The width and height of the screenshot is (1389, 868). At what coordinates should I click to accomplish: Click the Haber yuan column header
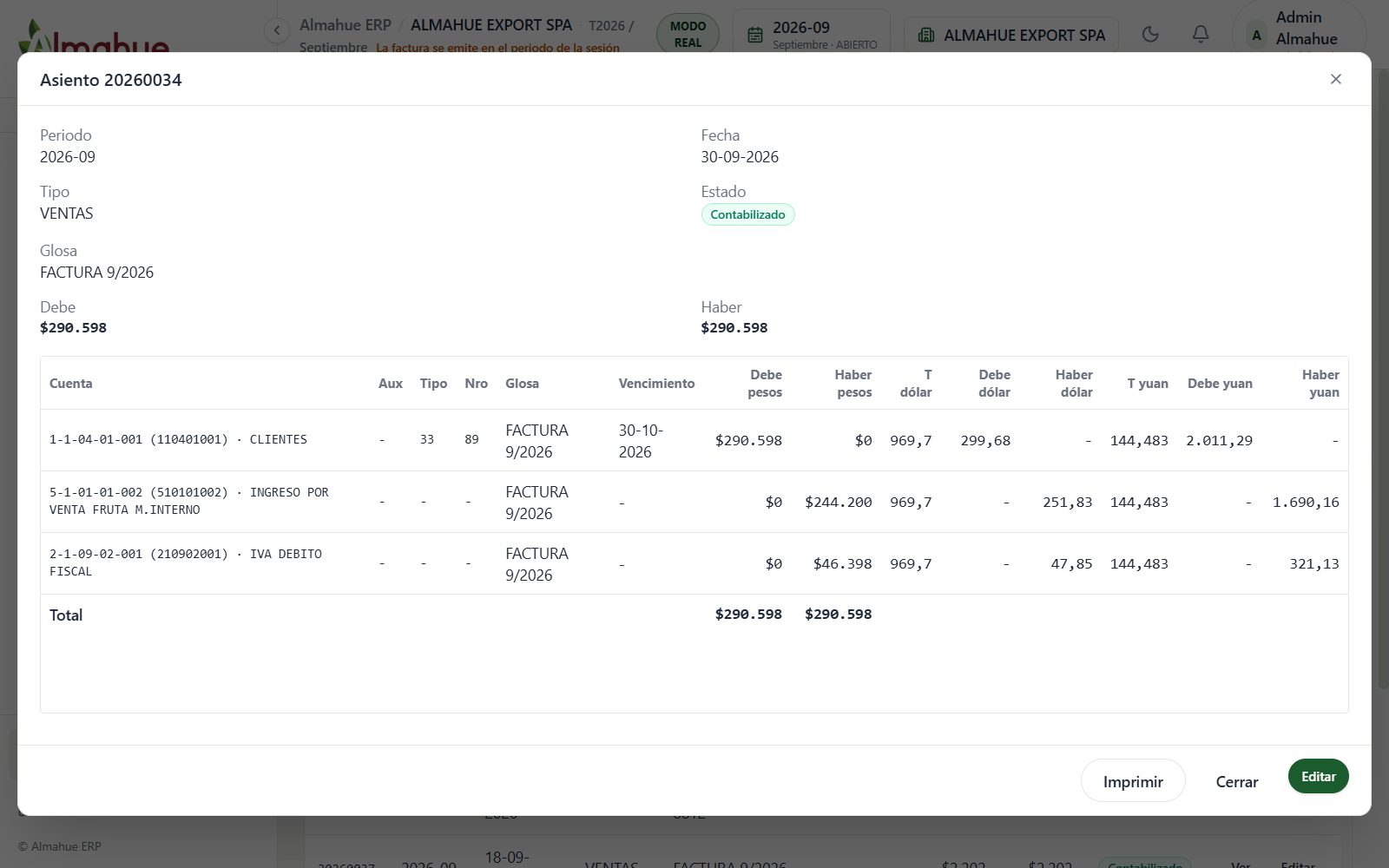(x=1320, y=383)
